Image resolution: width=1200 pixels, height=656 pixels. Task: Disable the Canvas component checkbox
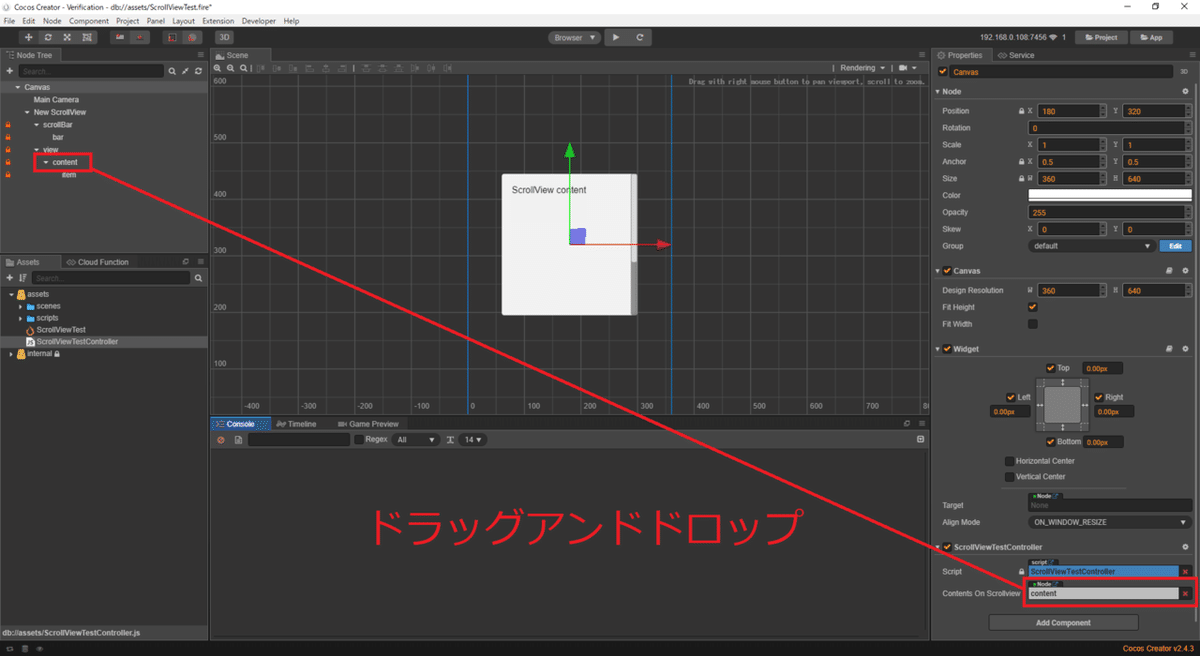point(947,271)
